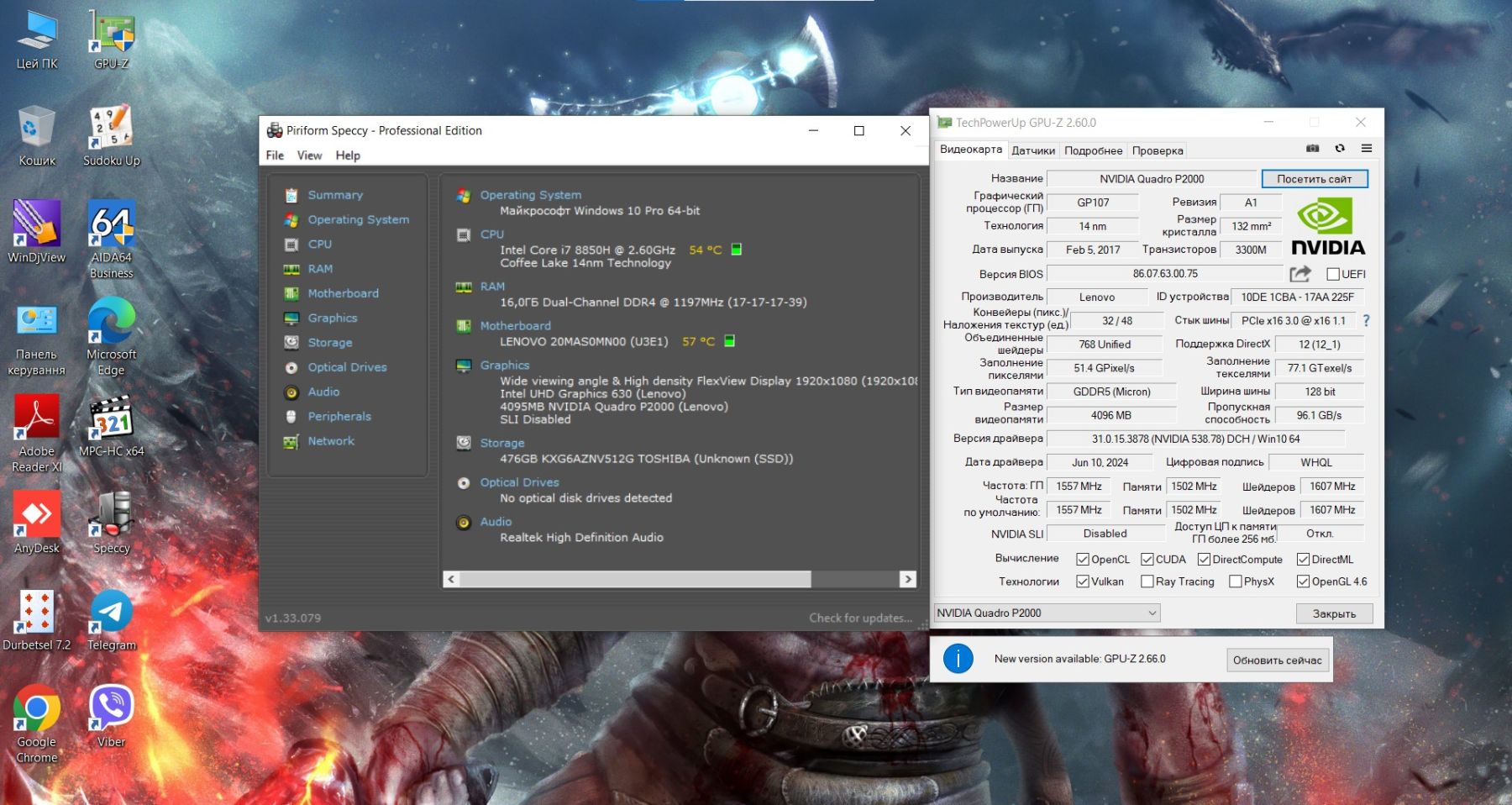
Task: Toggle the Ray Tracing checkbox
Action: coord(1147,581)
